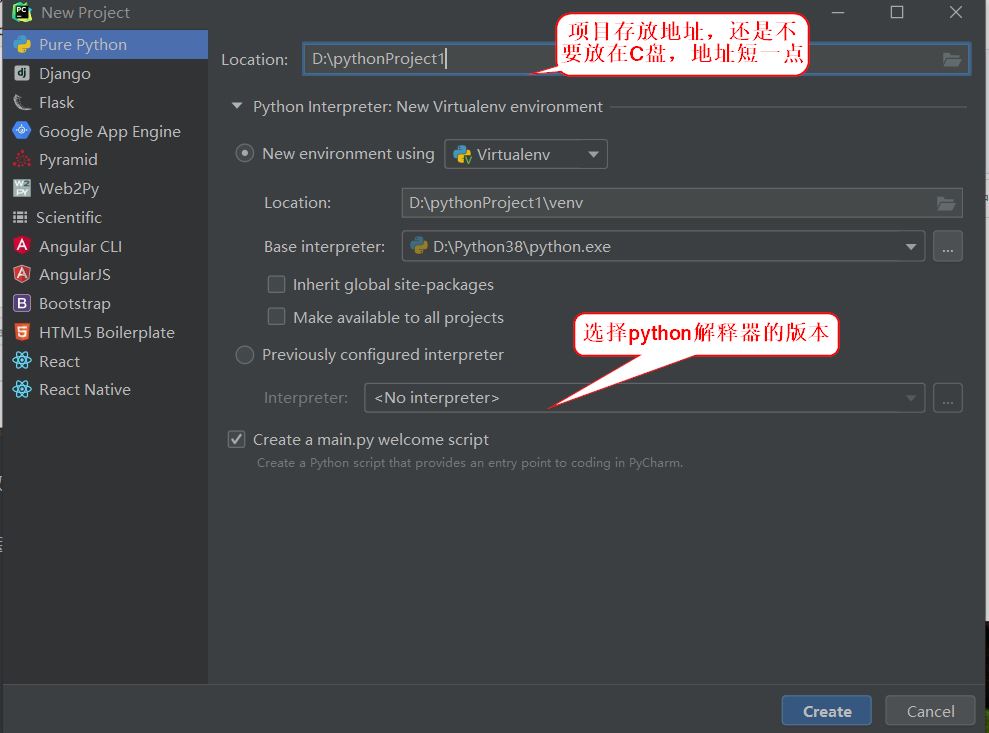Click Virtualenv Python icon in combo box

click(462, 155)
